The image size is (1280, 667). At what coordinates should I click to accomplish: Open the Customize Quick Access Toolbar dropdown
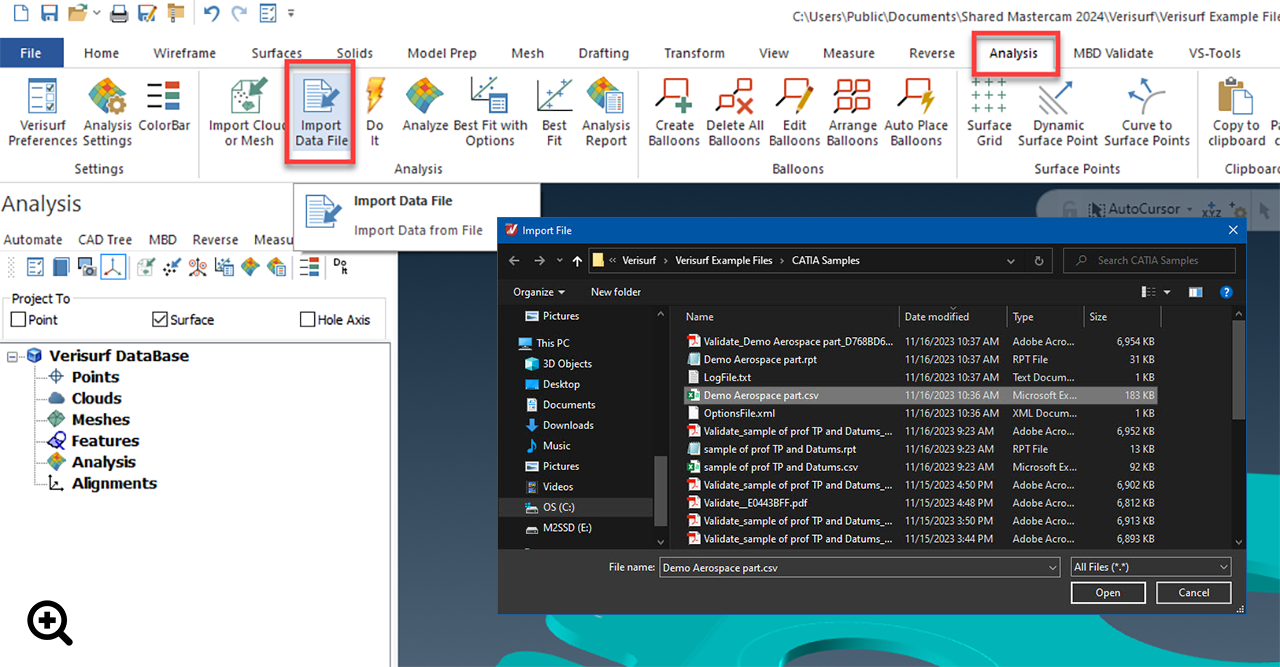coord(291,14)
